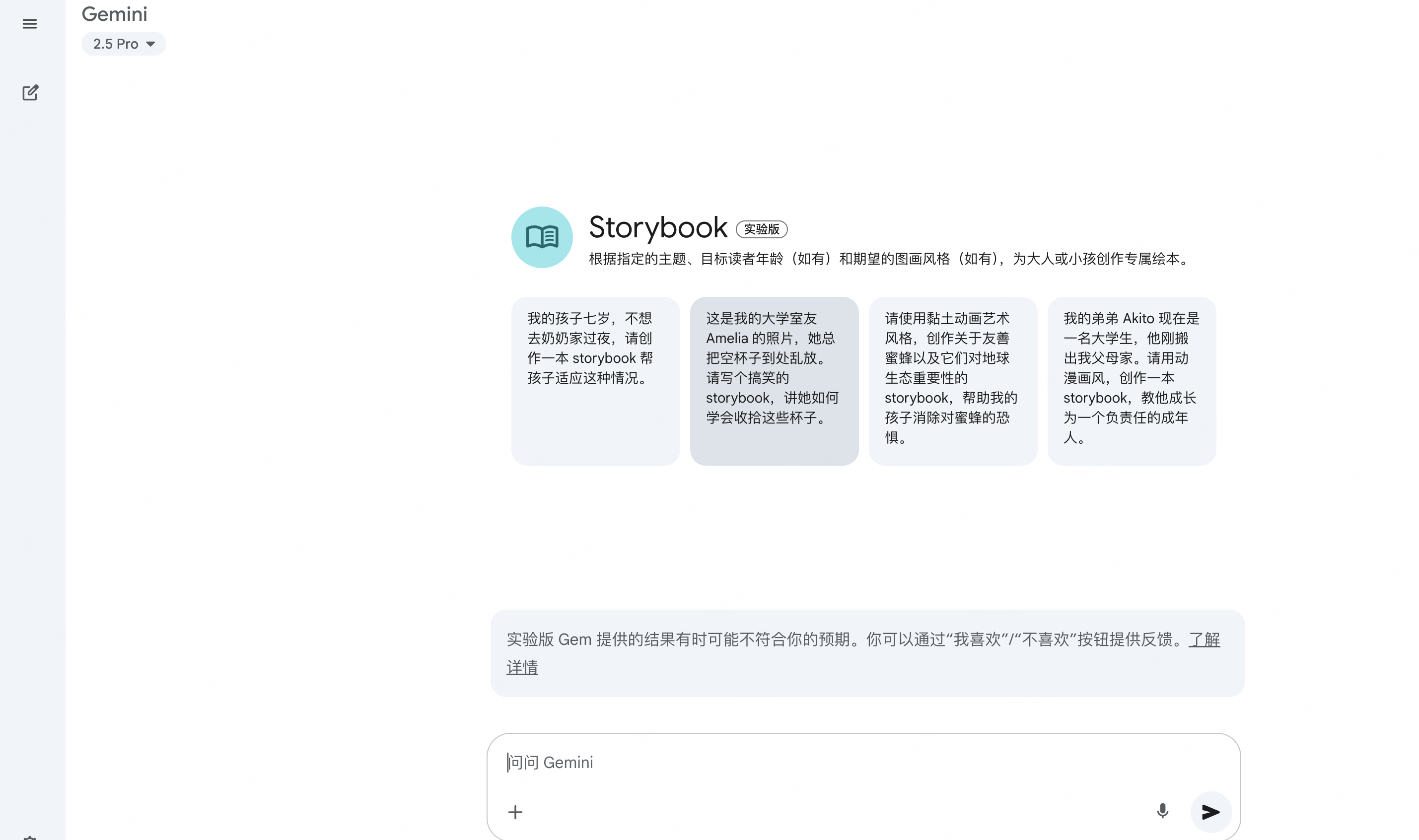Image resolution: width=1419 pixels, height=840 pixels.
Task: Click the 实验版 badge next to Storybook
Action: [761, 229]
